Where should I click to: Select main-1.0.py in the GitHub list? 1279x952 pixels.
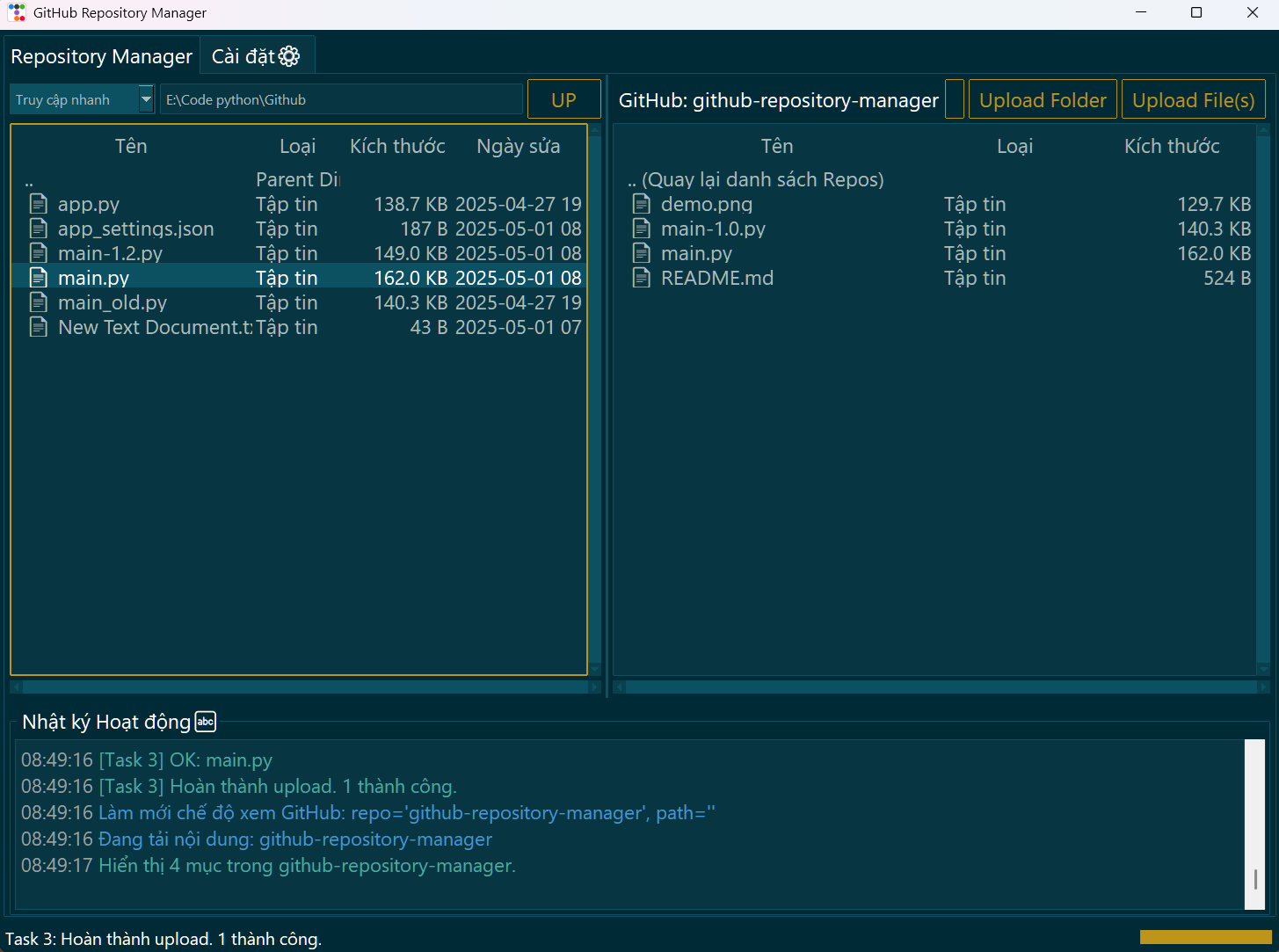935,229
